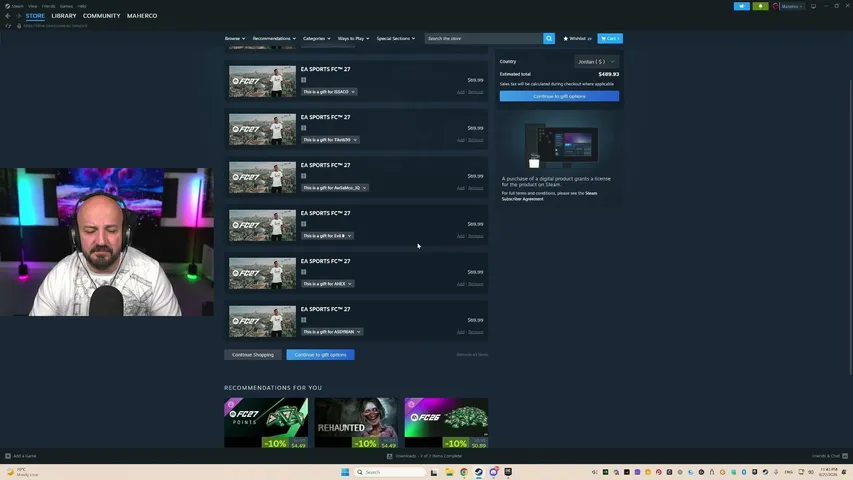Click Add link on AHEX gift row
The image size is (853, 480).
click(461, 284)
